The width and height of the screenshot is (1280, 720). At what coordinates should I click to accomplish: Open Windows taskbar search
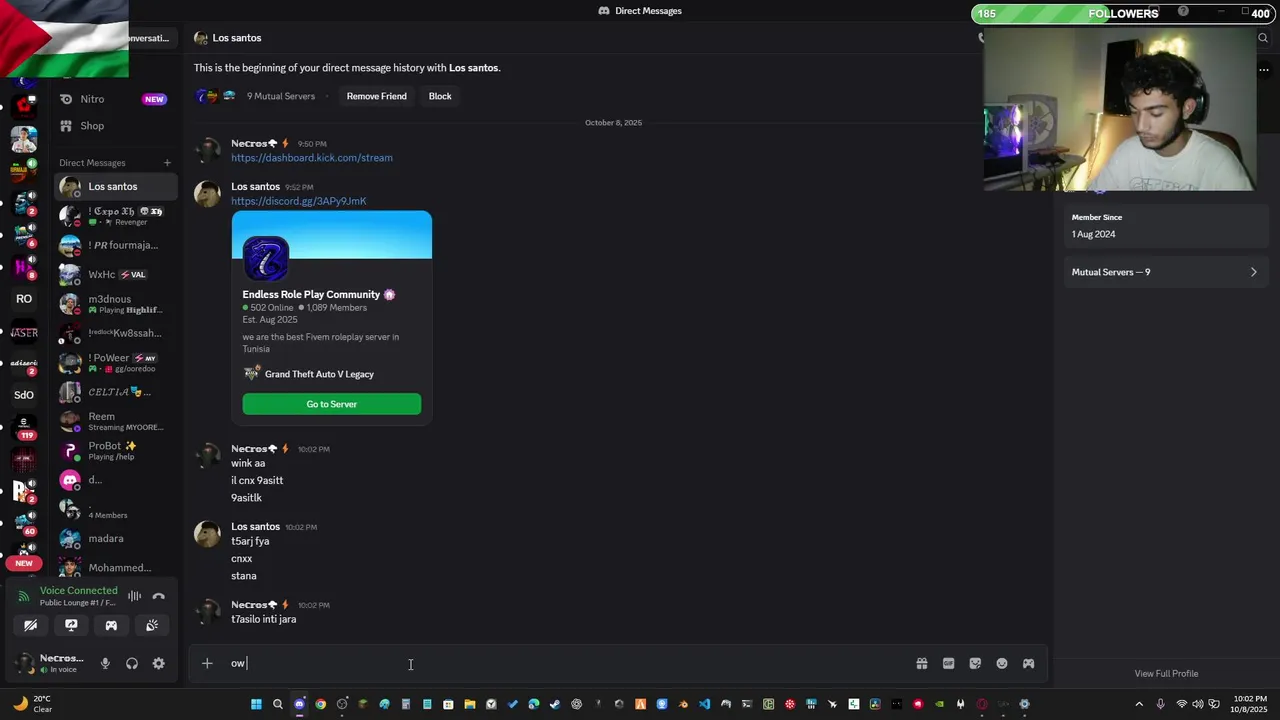(x=278, y=704)
